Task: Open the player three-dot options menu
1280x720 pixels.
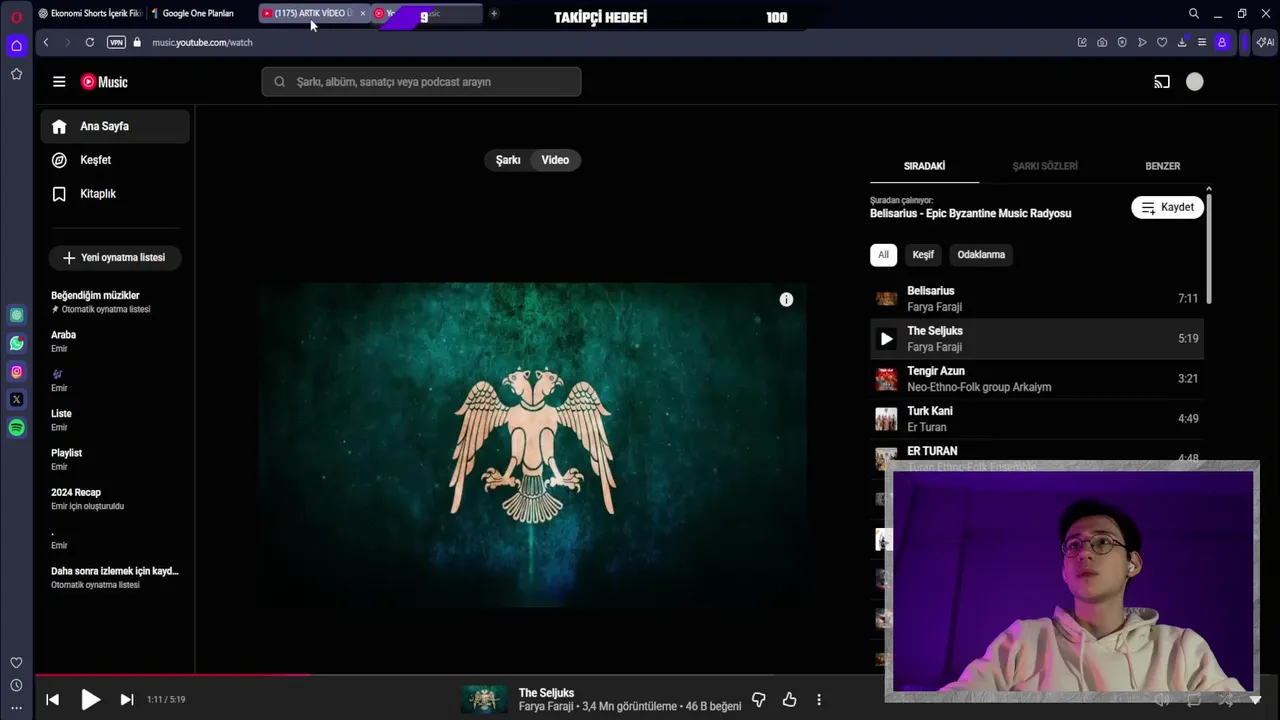Action: pyautogui.click(x=819, y=700)
